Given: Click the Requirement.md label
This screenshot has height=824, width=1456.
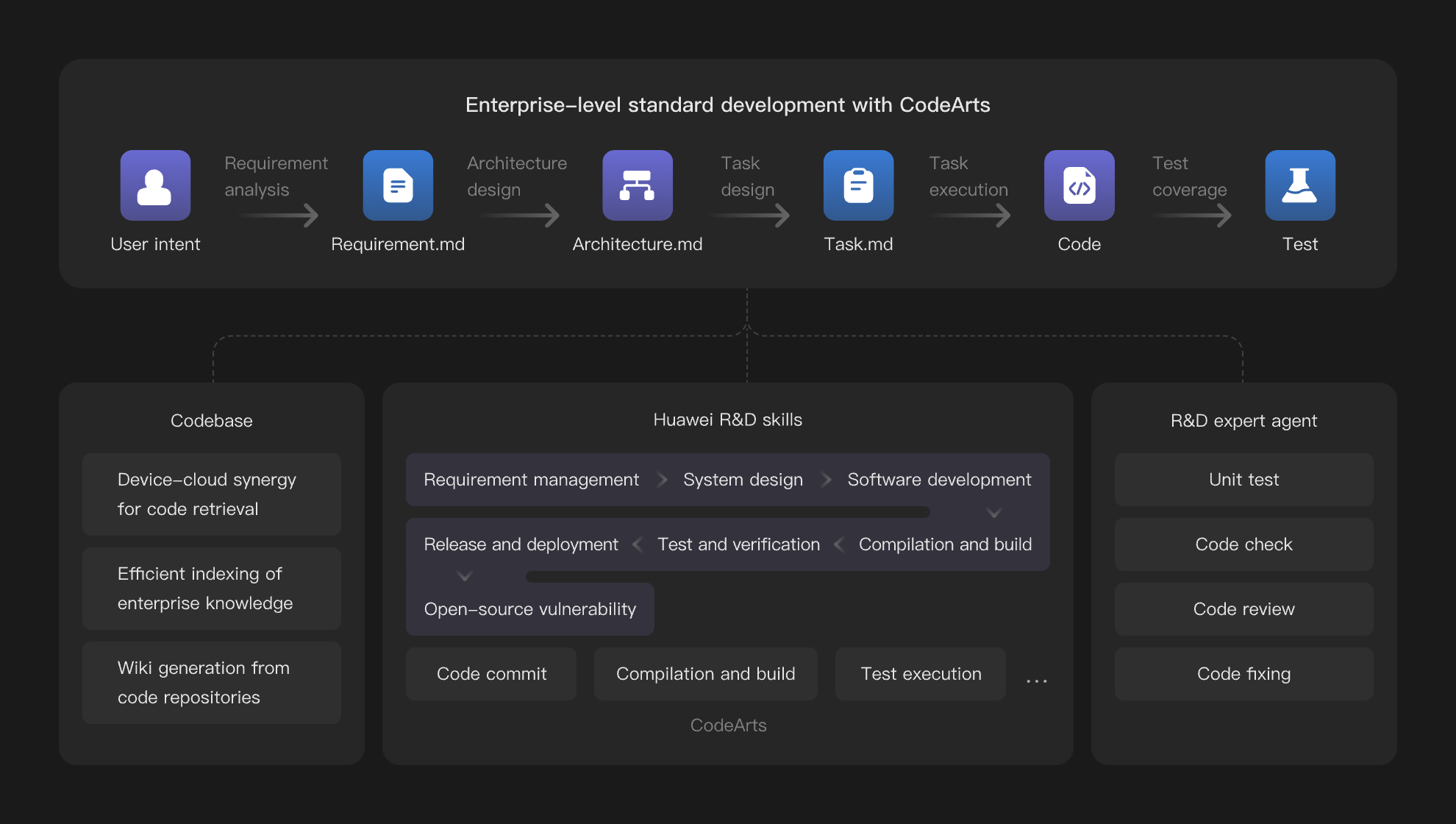Looking at the screenshot, I should 398,244.
